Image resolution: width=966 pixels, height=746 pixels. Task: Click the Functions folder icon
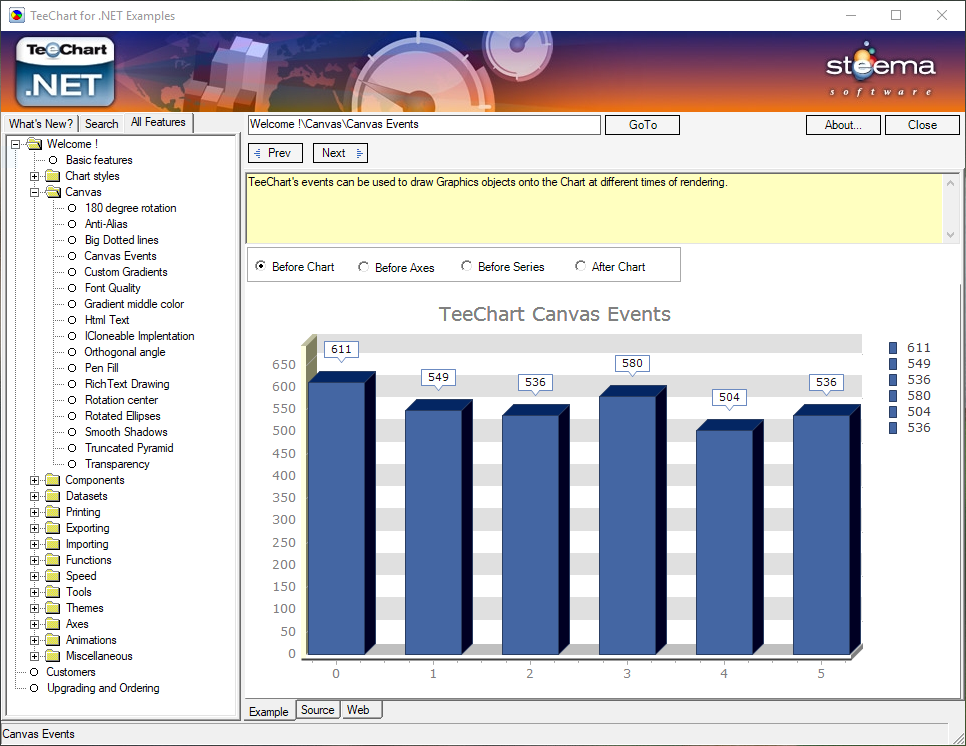click(53, 560)
